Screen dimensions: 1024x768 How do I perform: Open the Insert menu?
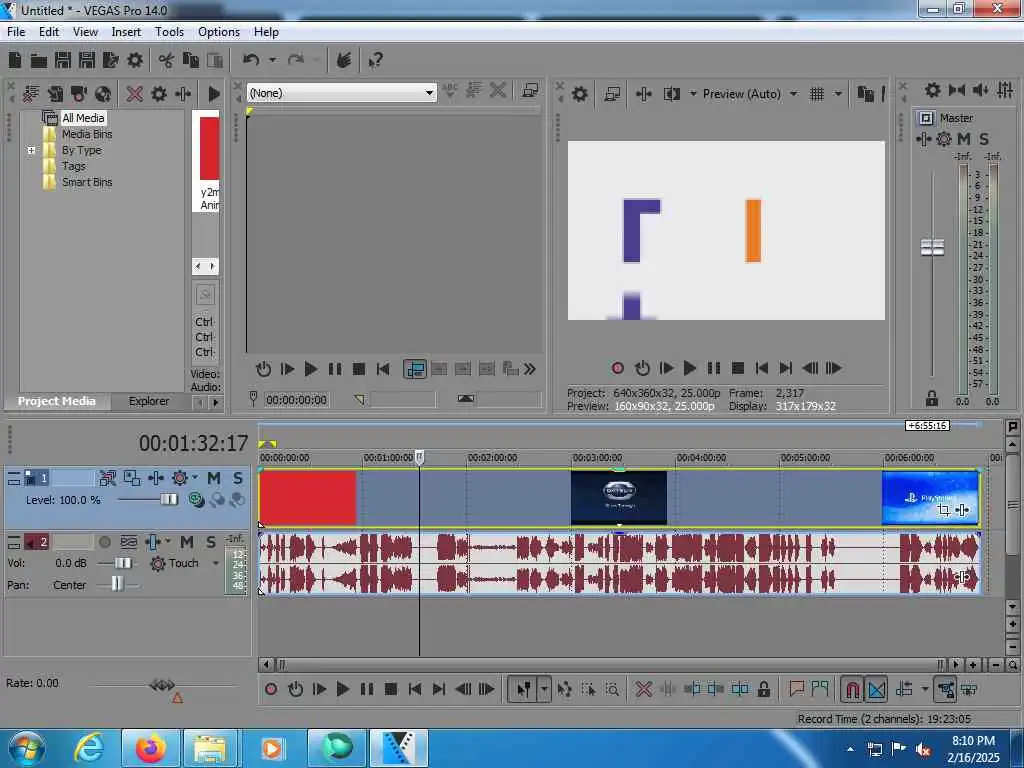(x=126, y=32)
